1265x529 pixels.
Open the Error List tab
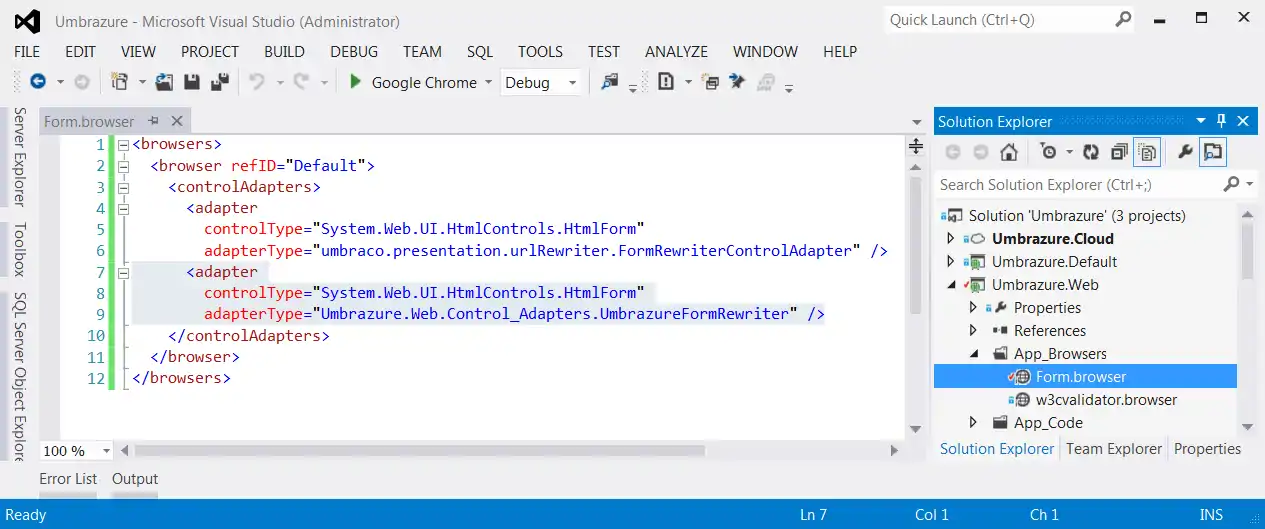pyautogui.click(x=68, y=479)
